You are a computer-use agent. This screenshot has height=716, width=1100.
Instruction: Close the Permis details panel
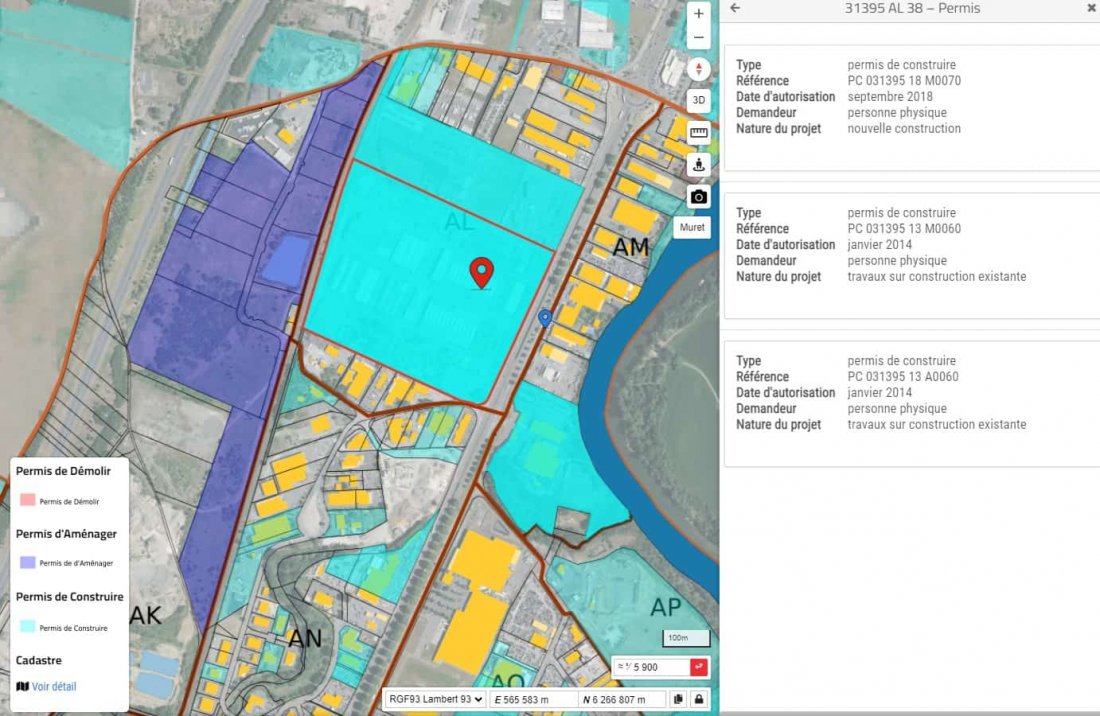click(x=1091, y=8)
